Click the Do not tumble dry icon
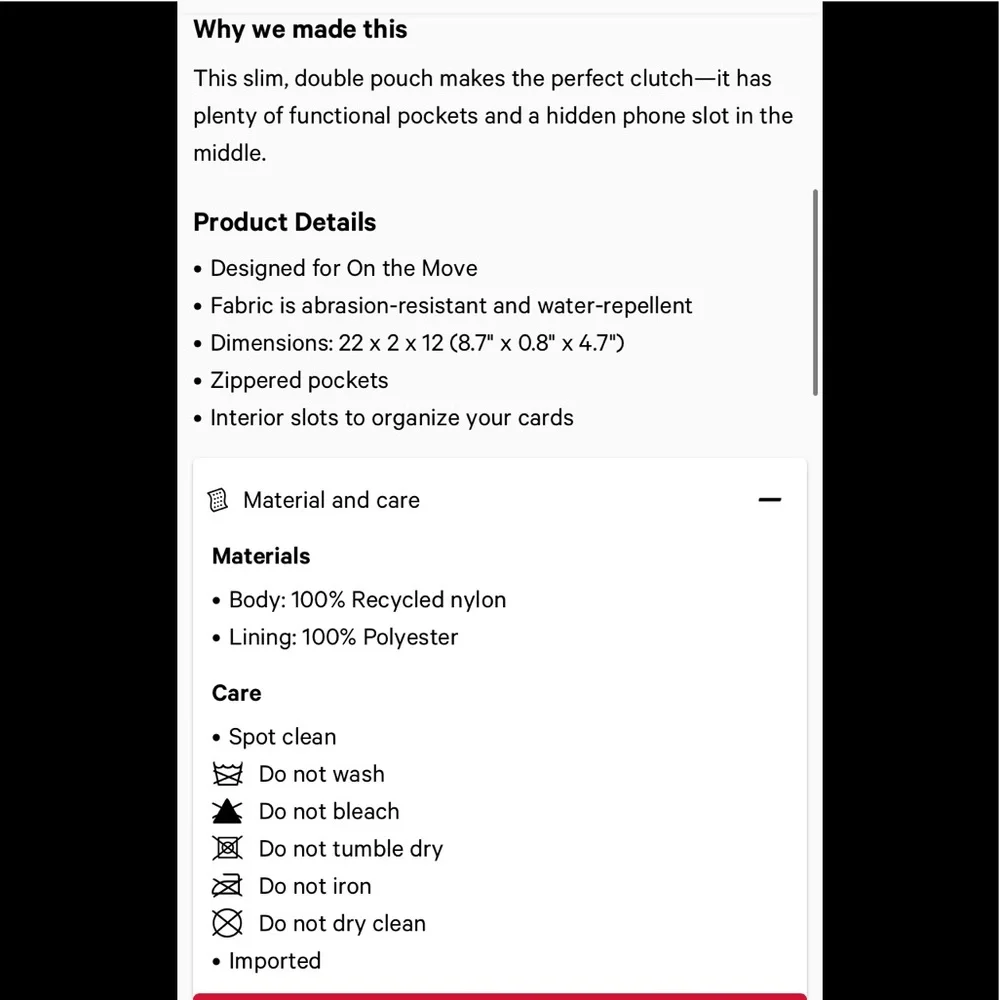 click(228, 848)
